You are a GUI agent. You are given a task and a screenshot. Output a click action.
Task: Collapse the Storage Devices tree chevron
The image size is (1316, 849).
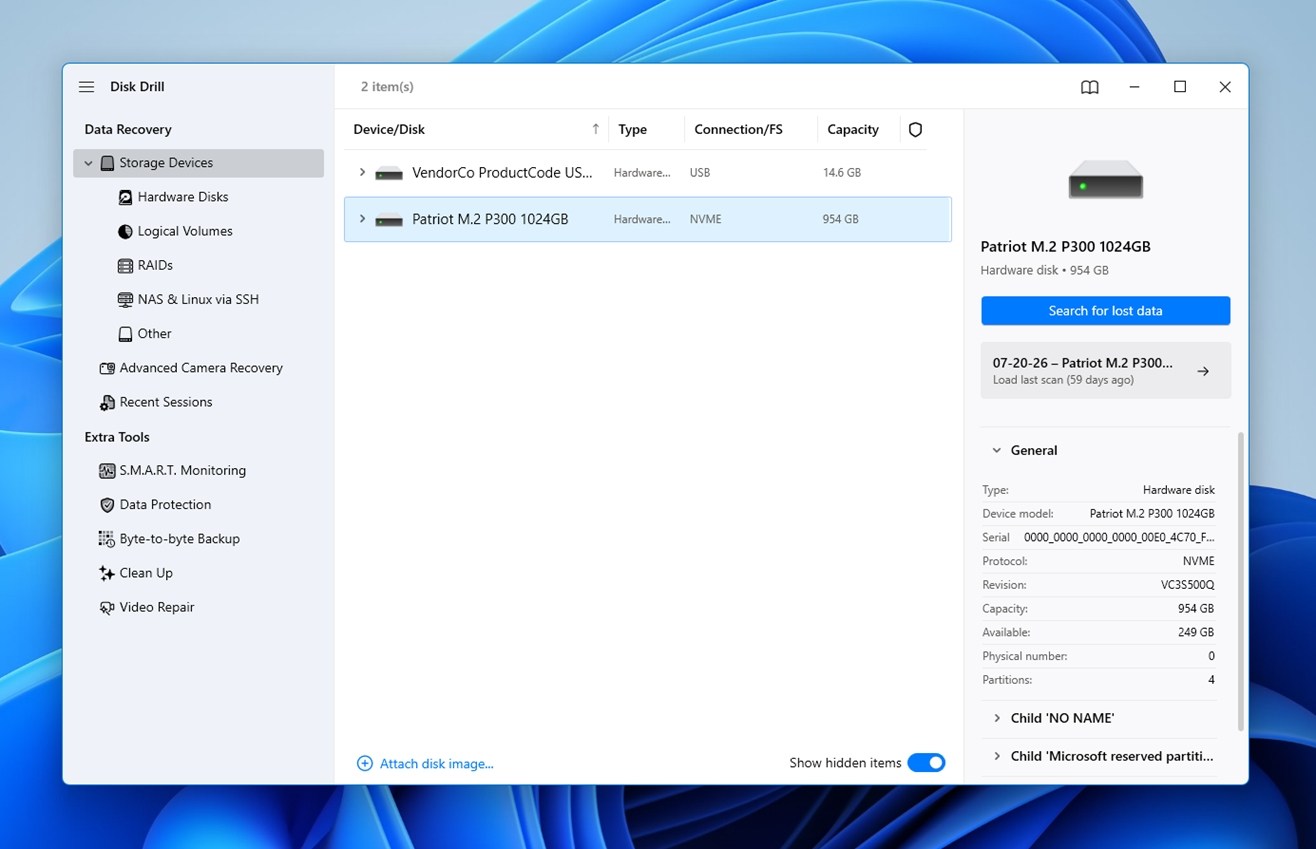tap(88, 163)
